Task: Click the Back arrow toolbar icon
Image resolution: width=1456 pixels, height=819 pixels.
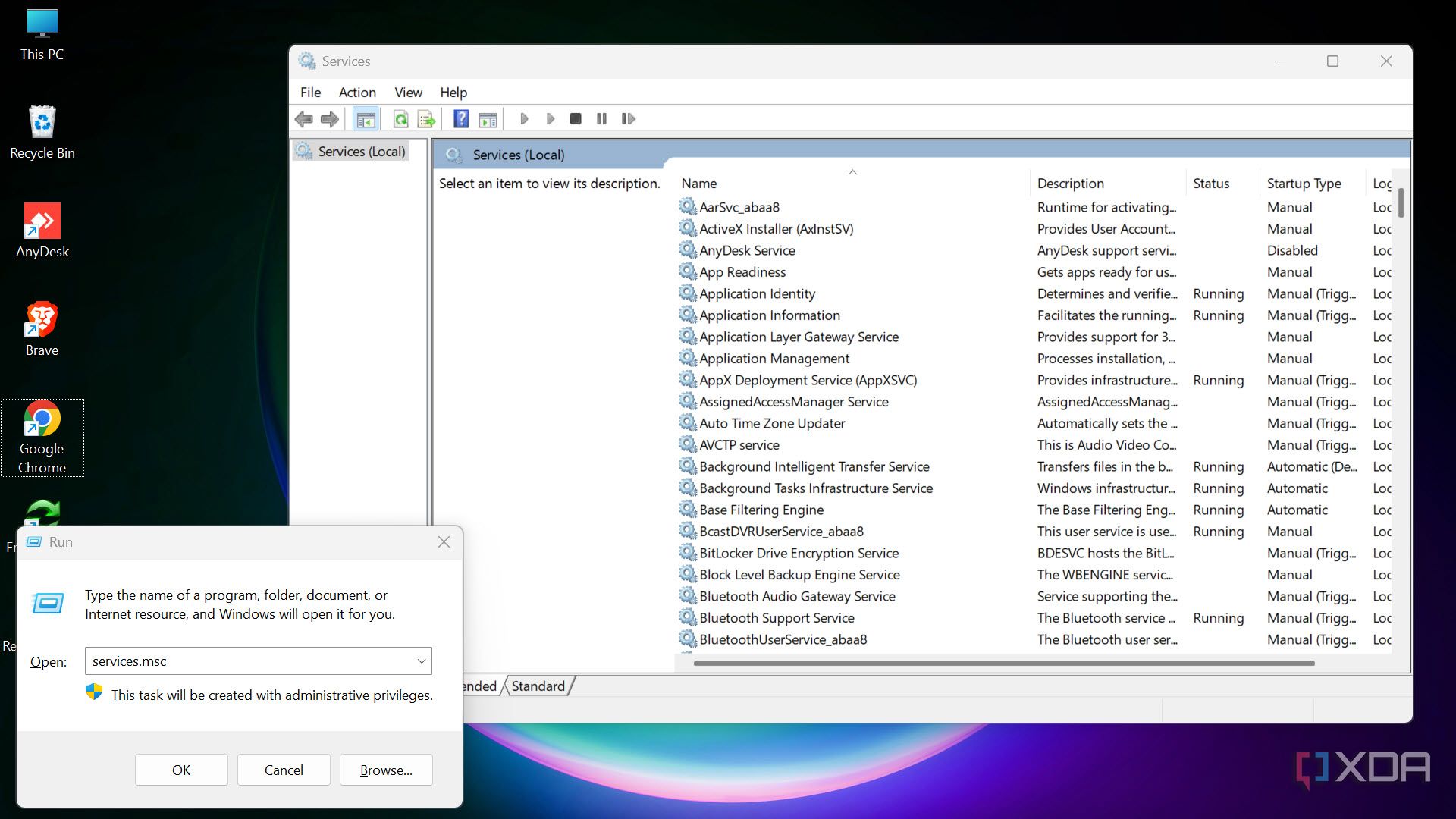Action: click(304, 119)
